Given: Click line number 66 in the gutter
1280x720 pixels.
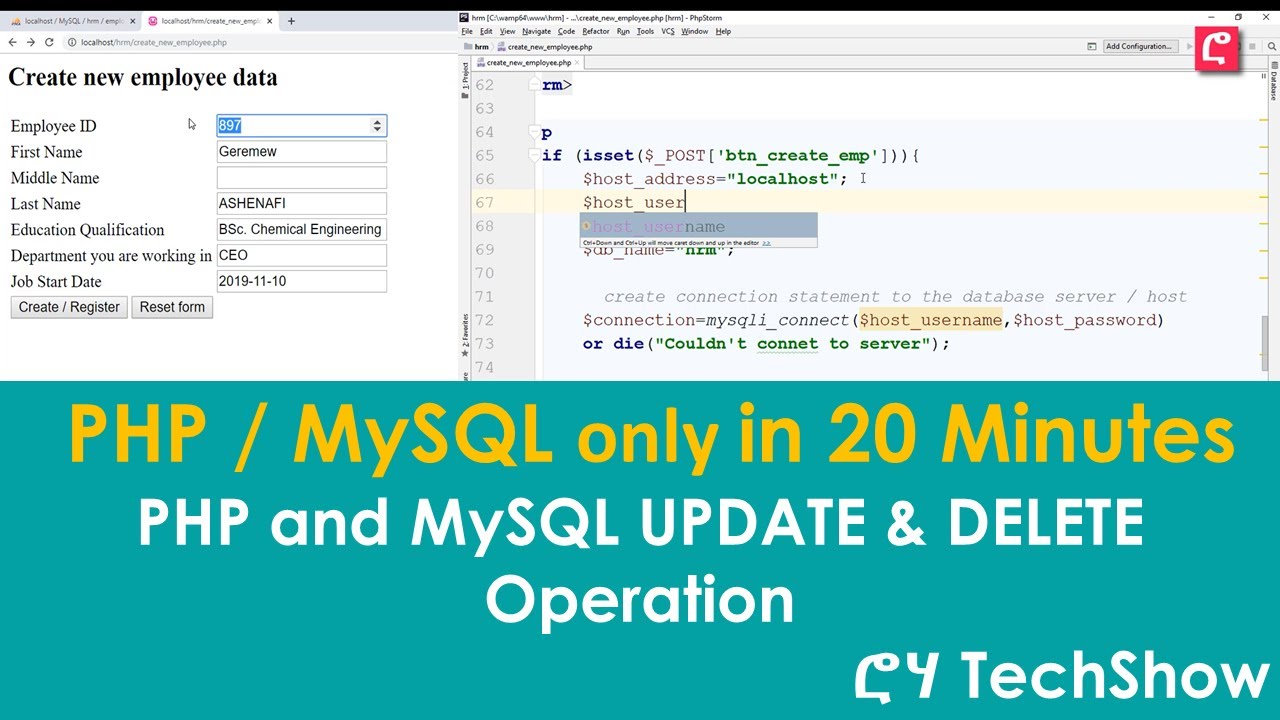Looking at the screenshot, I should (x=484, y=179).
